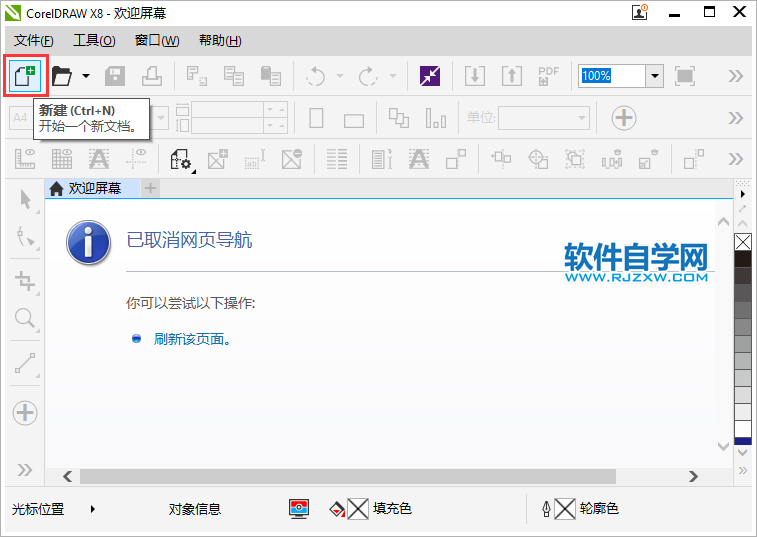757x537 pixels.
Task: Pick the black swatch in color palette
Action: click(x=743, y=260)
